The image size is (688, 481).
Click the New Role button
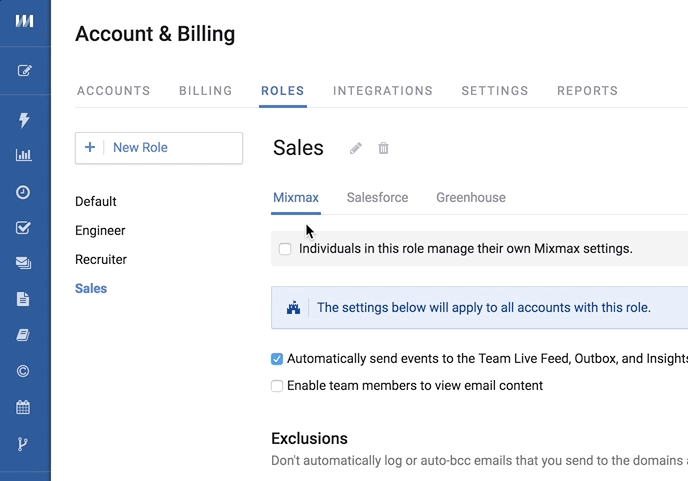[x=158, y=148]
